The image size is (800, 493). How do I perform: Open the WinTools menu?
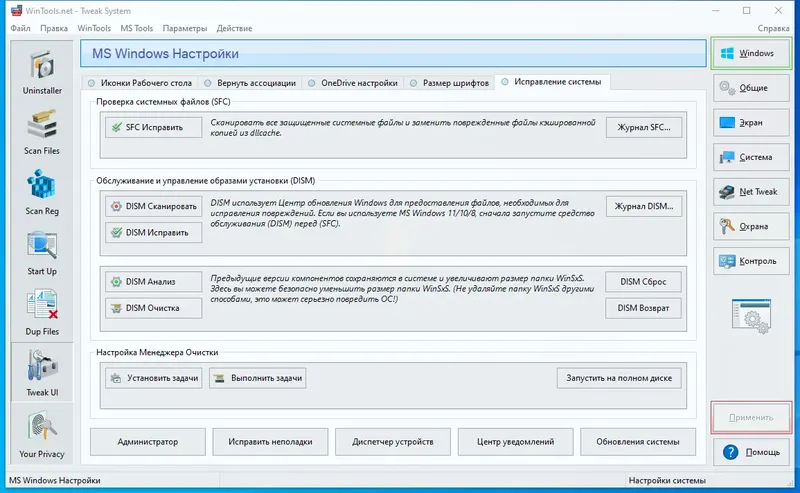(94, 29)
